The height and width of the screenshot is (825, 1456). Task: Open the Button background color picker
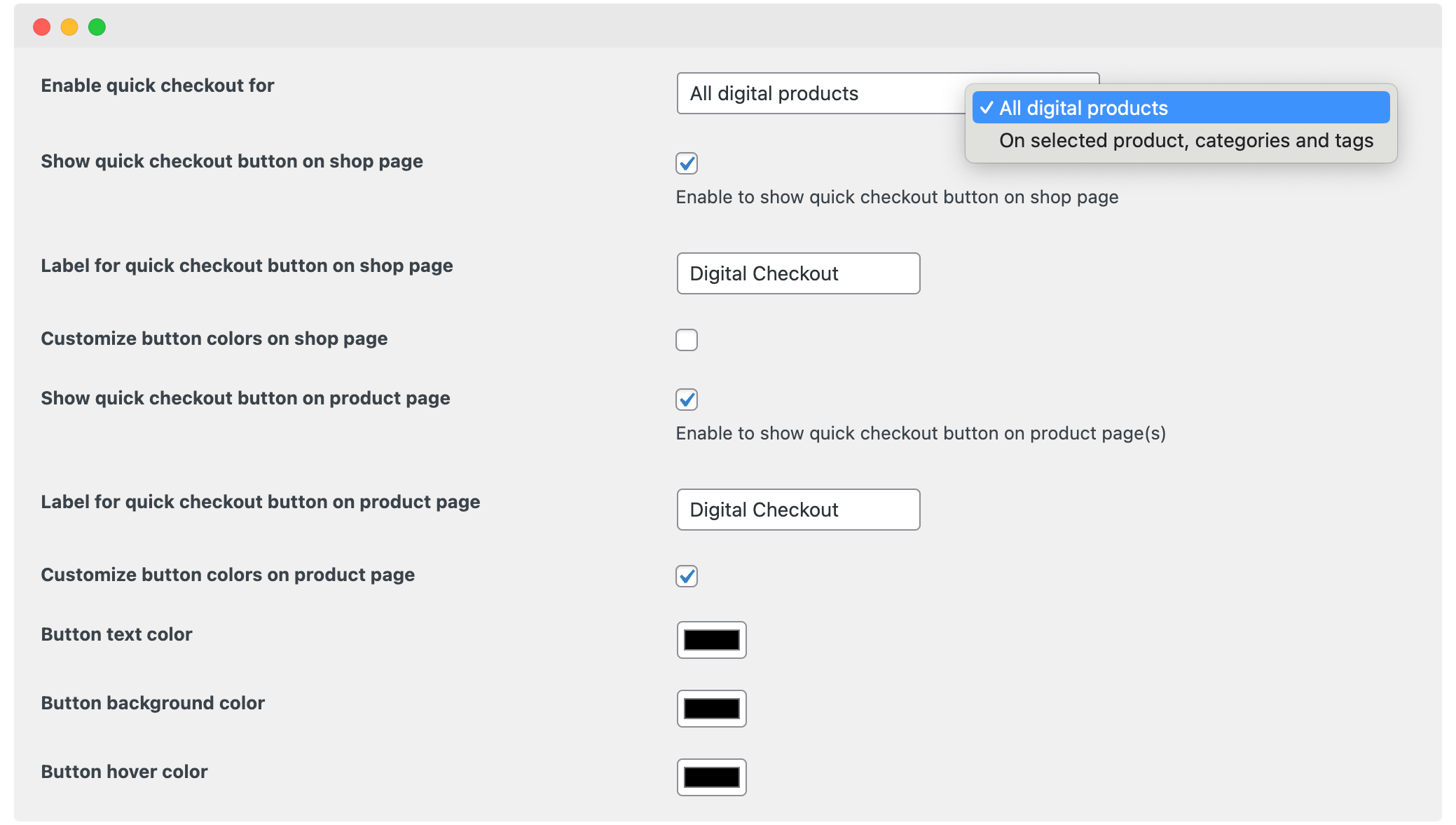point(711,708)
